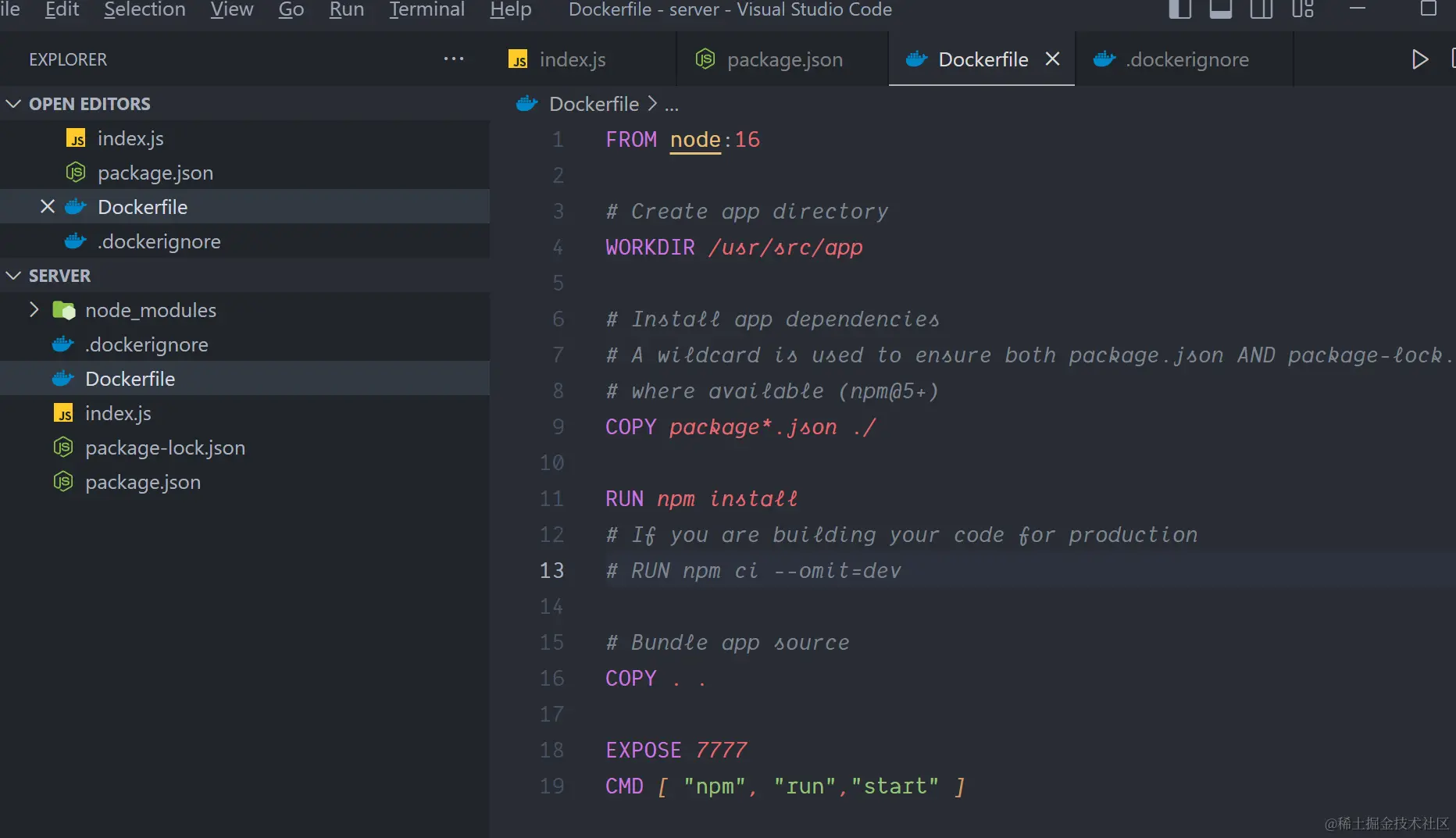The width and height of the screenshot is (1456, 838).
Task: Click the '# Bundle app source' comment
Action: [728, 643]
